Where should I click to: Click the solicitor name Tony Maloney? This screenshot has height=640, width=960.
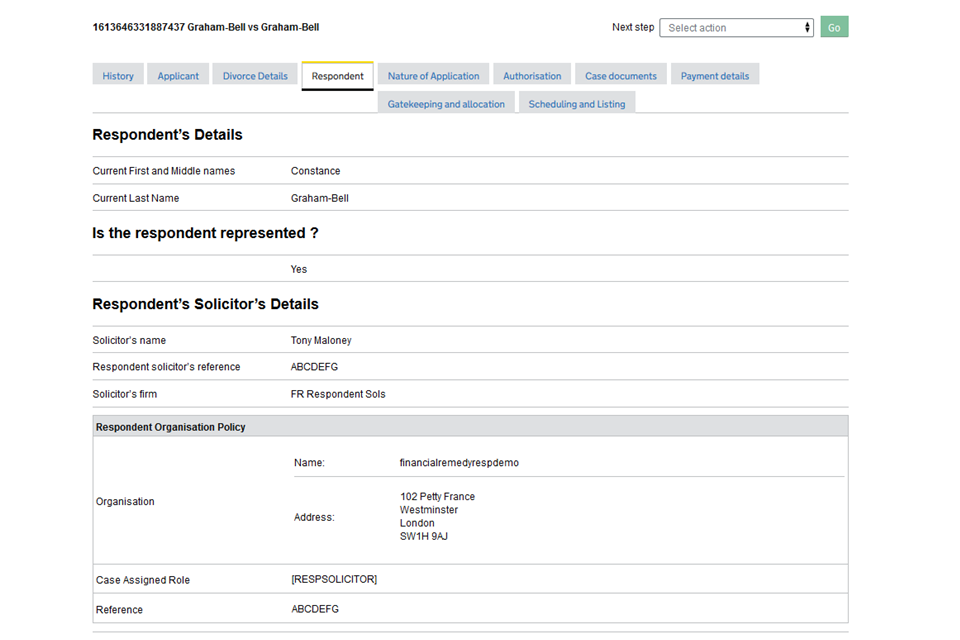[x=321, y=340]
